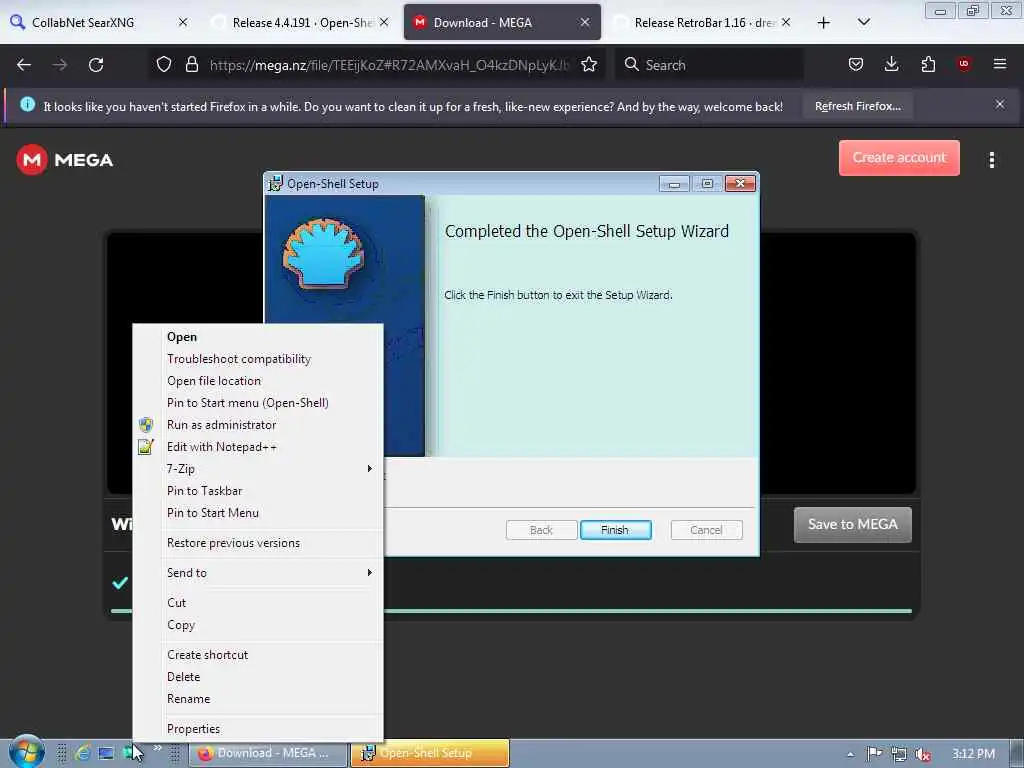Click Create account on MEGA
This screenshot has height=768, width=1024.
[x=899, y=157]
